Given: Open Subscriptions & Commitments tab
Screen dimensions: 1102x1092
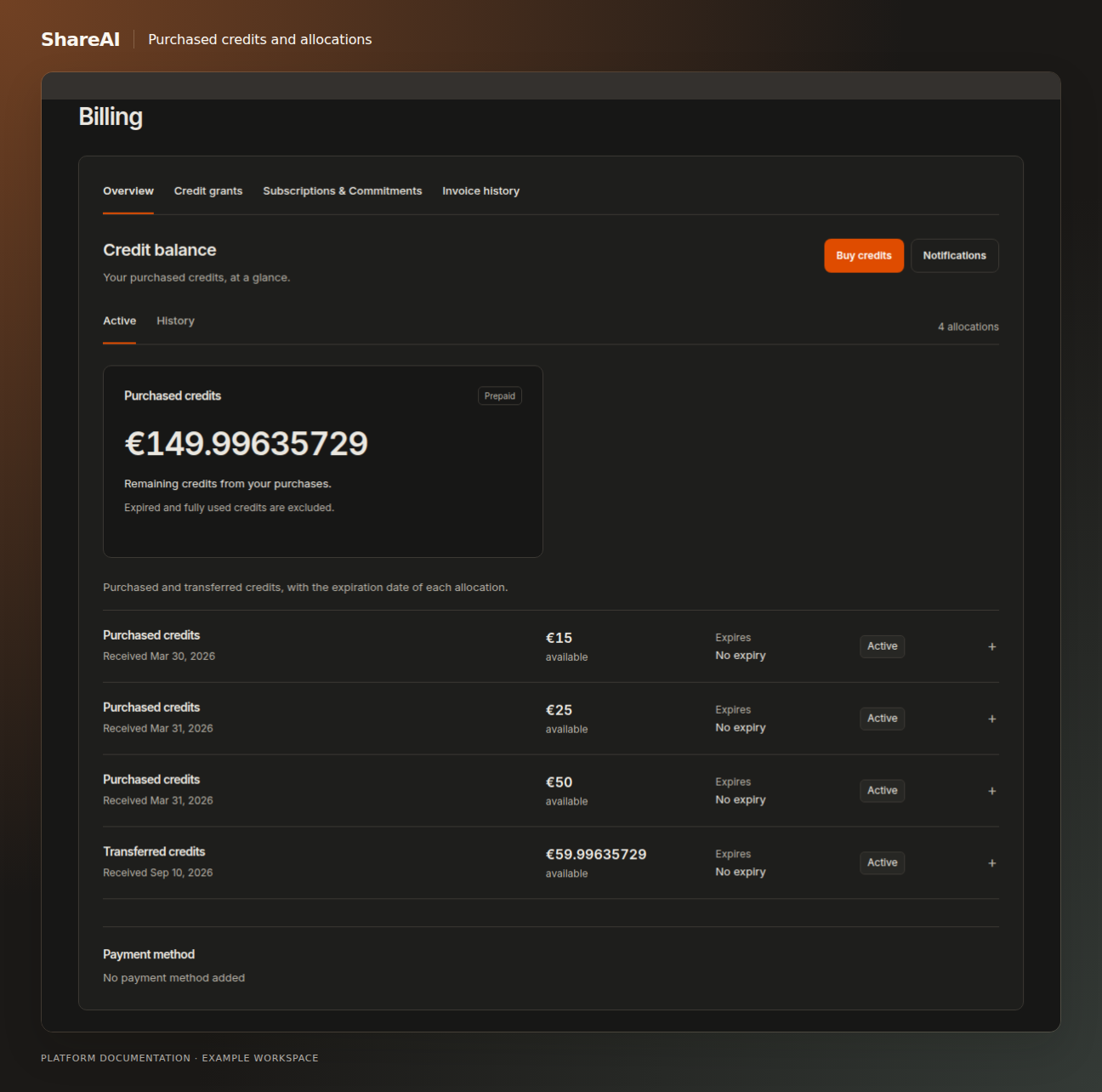Looking at the screenshot, I should 343,191.
